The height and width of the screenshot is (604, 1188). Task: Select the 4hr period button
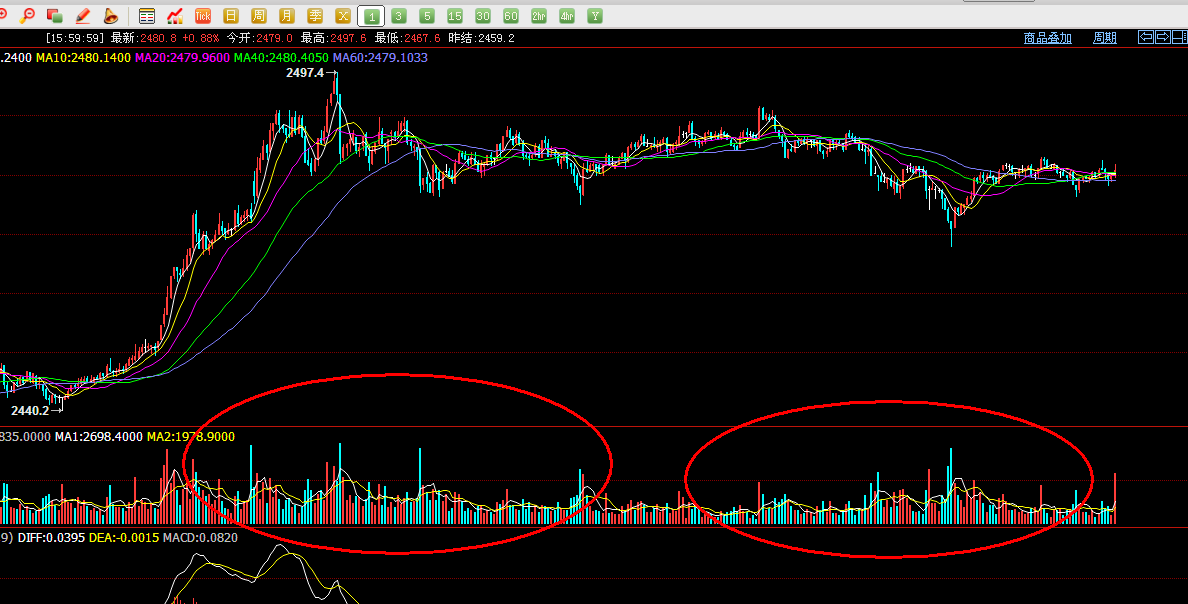[x=567, y=16]
